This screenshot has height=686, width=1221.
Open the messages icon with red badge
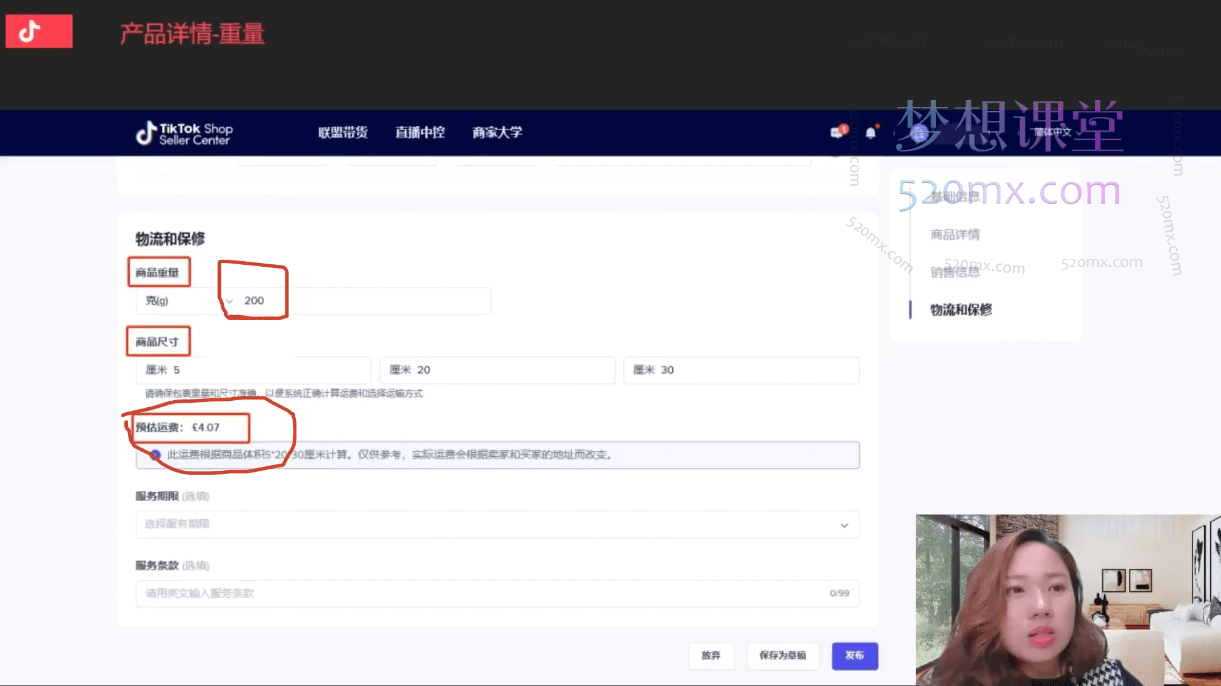coord(838,132)
